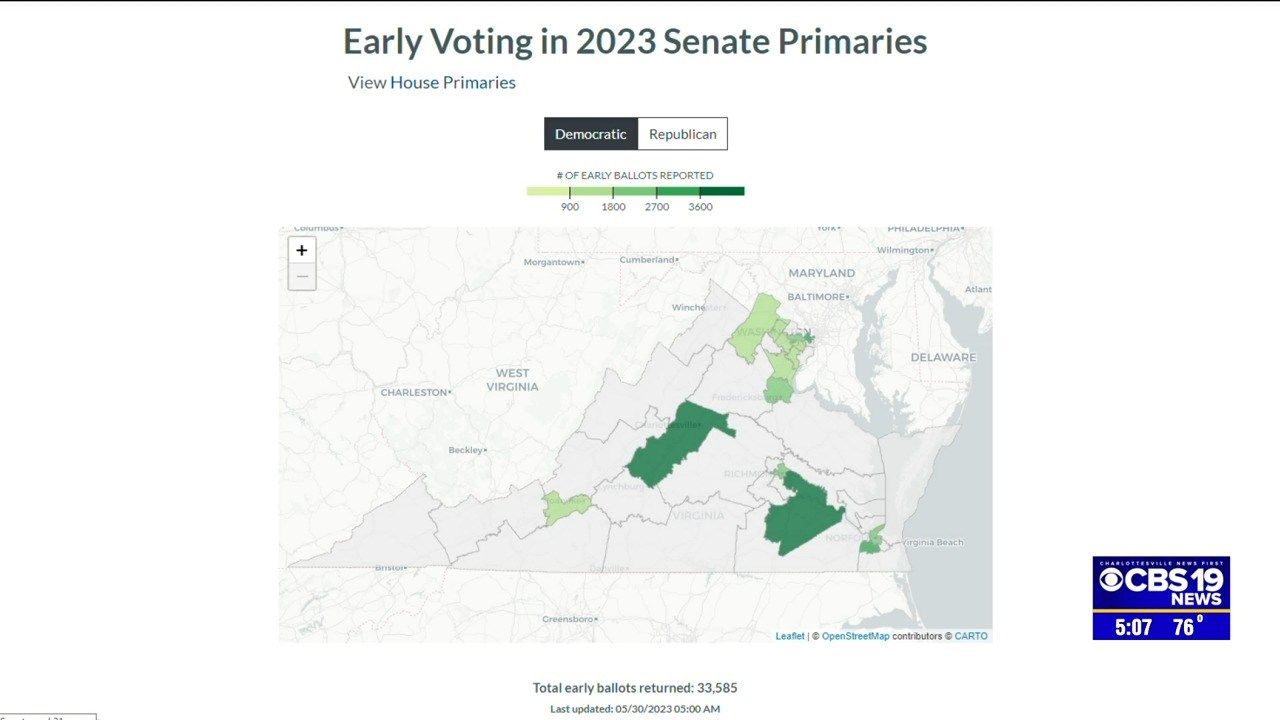
Task: Toggle back to Democratic ballots display
Action: 591,133
